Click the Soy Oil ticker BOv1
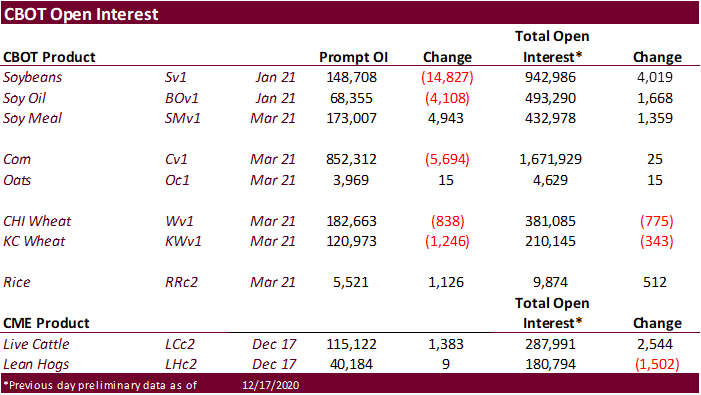Viewport: 701px width, 395px height. (x=182, y=98)
